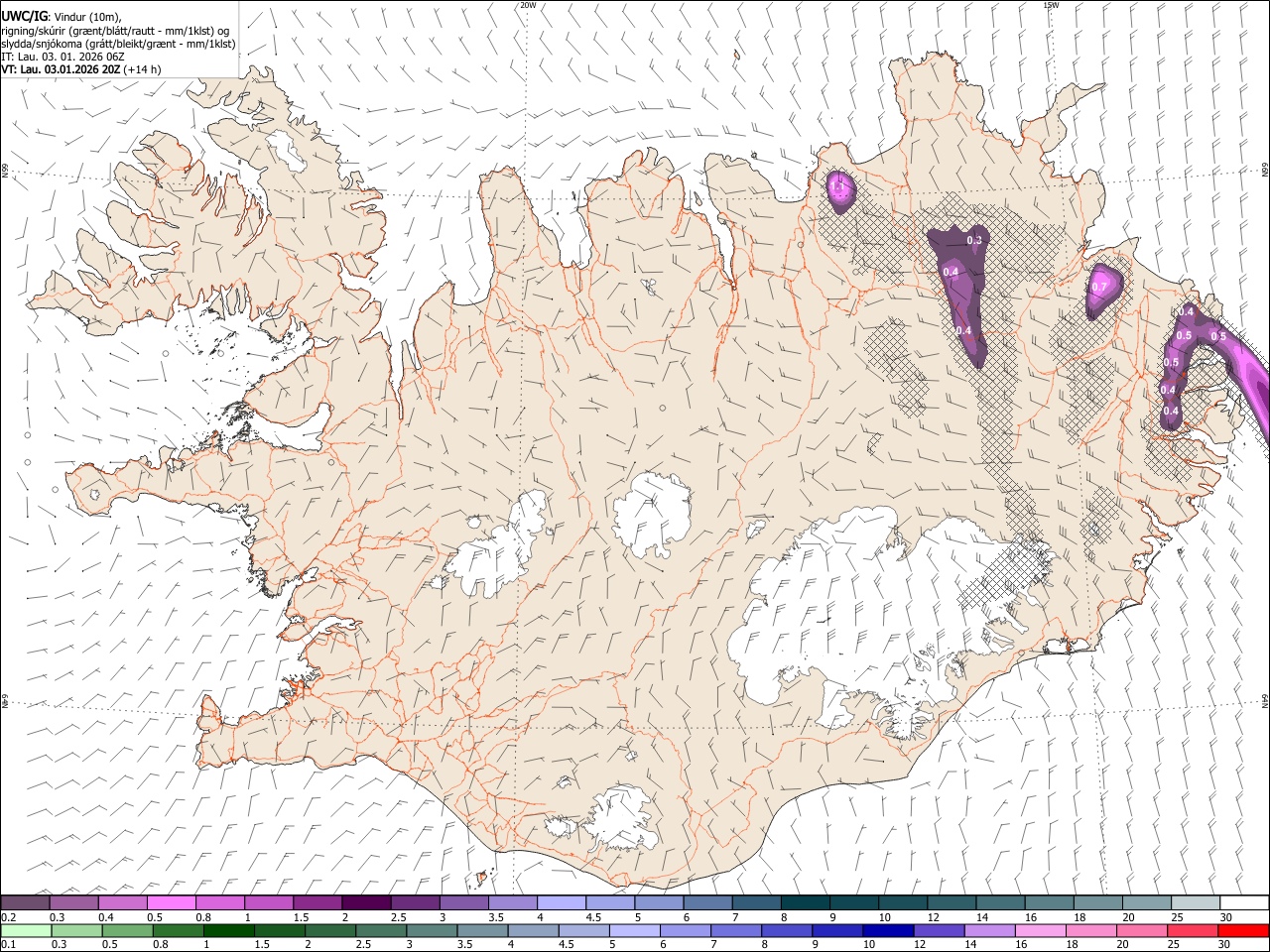The width and height of the screenshot is (1270, 952).
Task: Select the dark teal swatch starting at 8
Action: tap(805, 903)
